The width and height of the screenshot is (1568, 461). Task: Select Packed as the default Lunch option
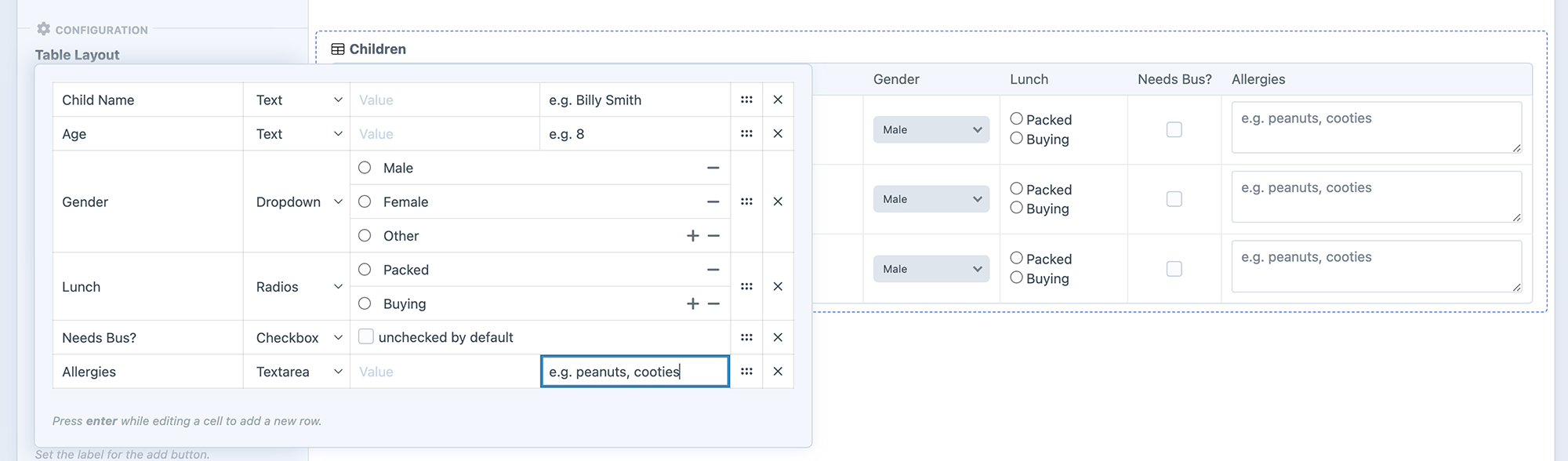(365, 270)
